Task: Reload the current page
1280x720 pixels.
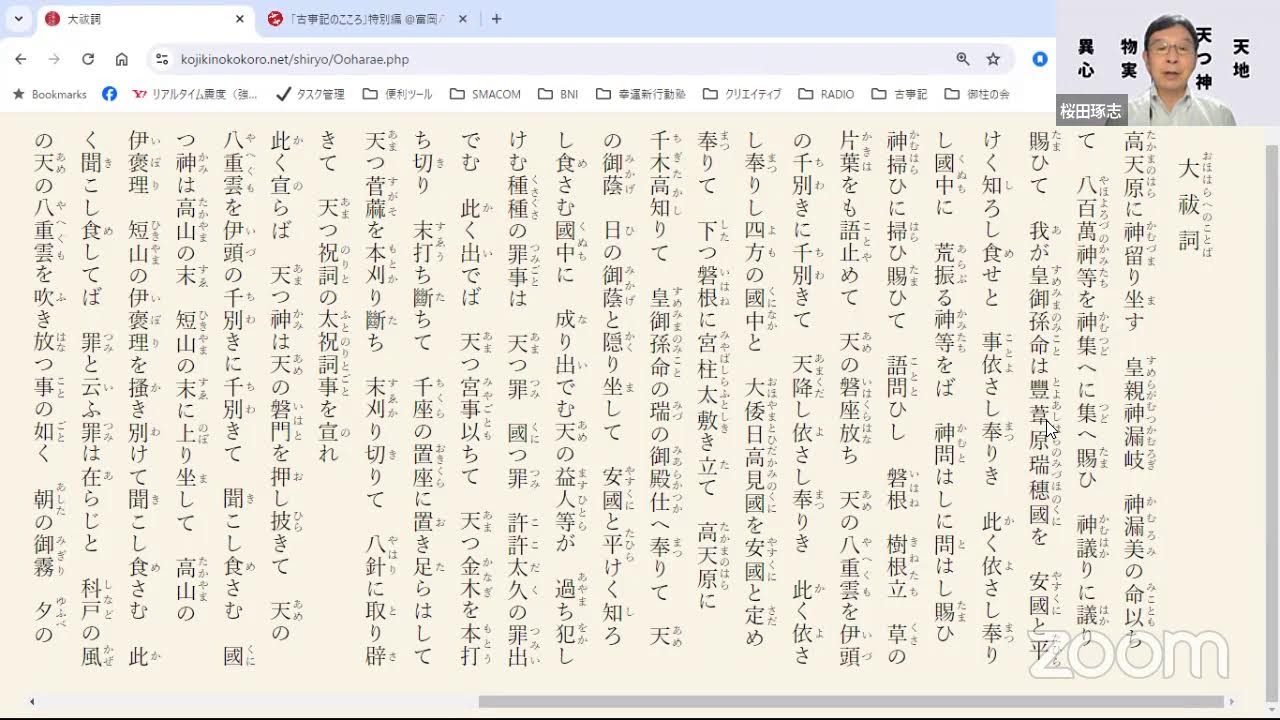Action: point(88,59)
